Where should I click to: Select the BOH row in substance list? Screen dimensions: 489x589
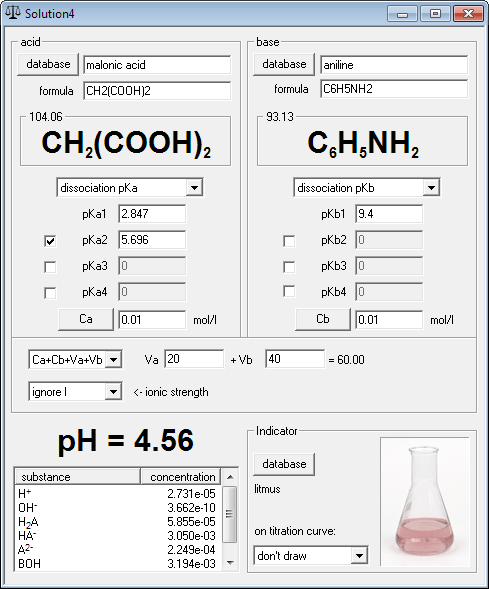pos(117,564)
